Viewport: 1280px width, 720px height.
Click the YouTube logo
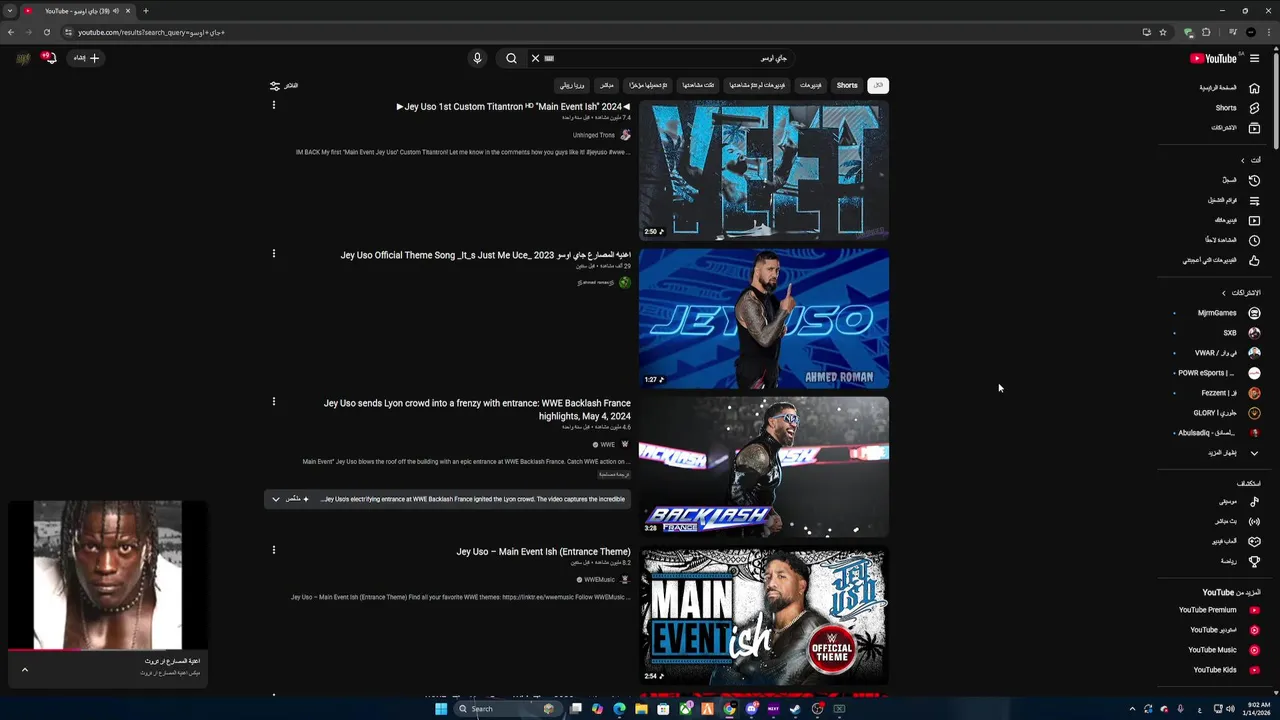coord(1213,58)
